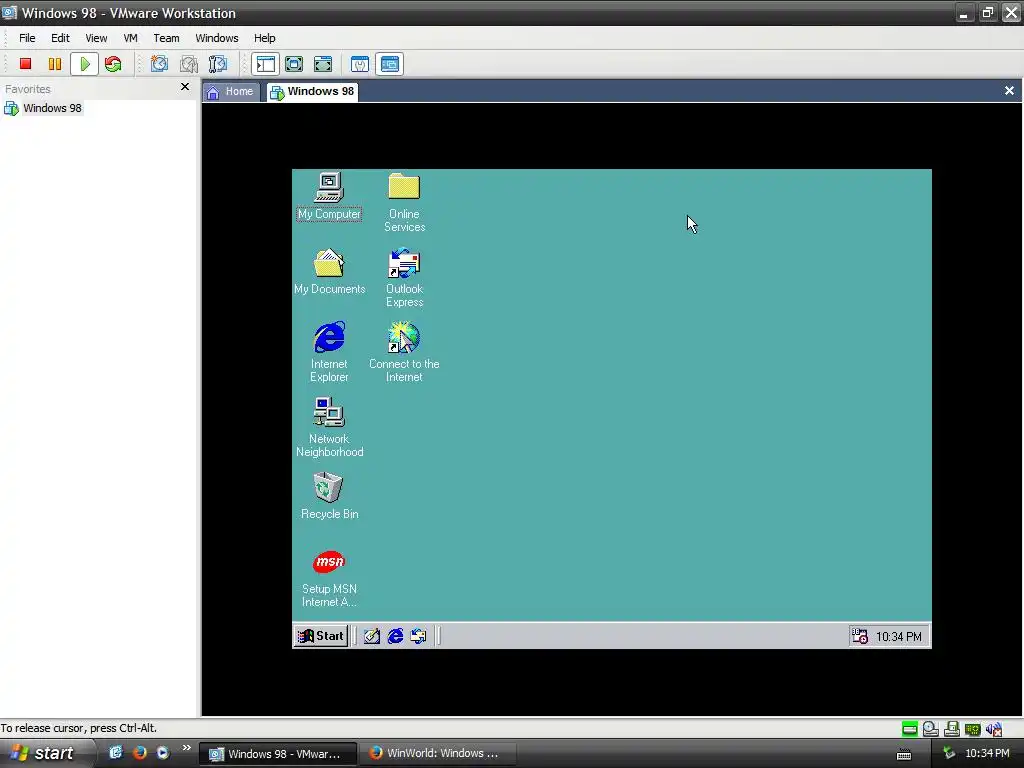Click Windows 98 - VMware taskbar button
The image size is (1024, 768).
click(x=278, y=754)
